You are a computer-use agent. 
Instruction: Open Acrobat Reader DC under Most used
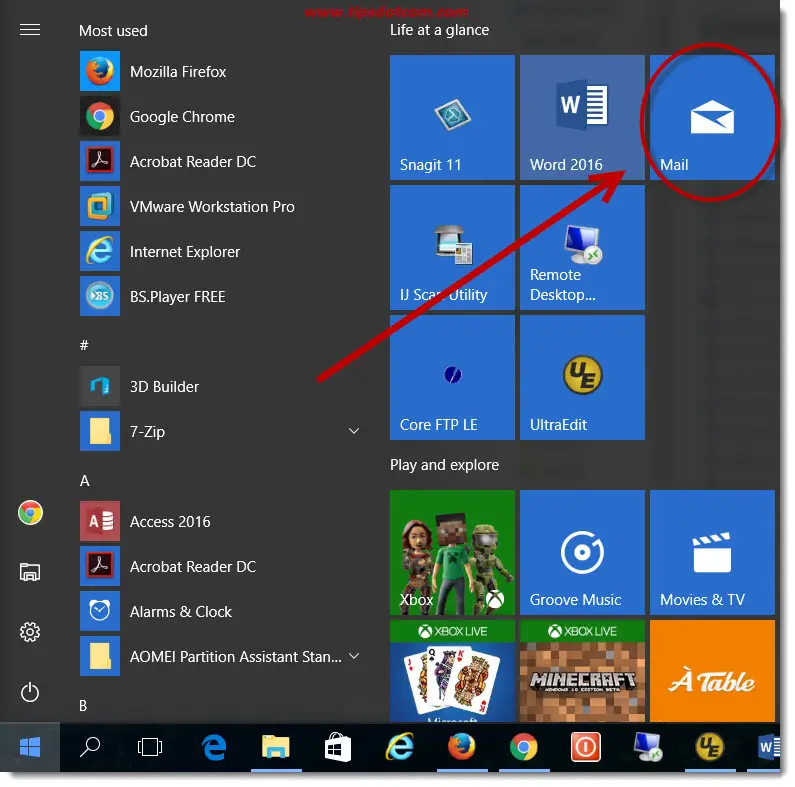[221, 161]
